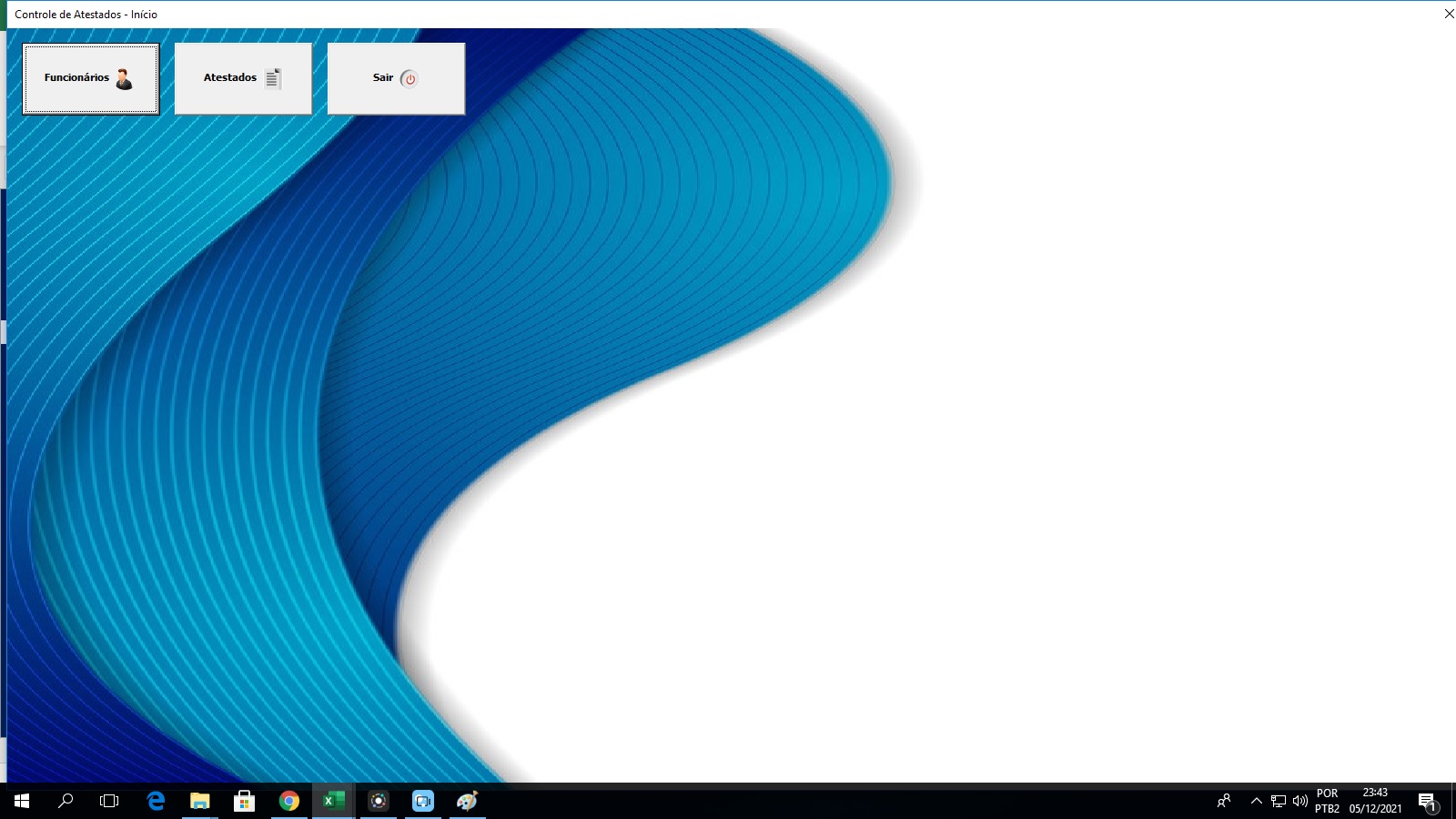Open network status in system tray
Viewport: 1456px width, 819px height.
click(x=1279, y=801)
